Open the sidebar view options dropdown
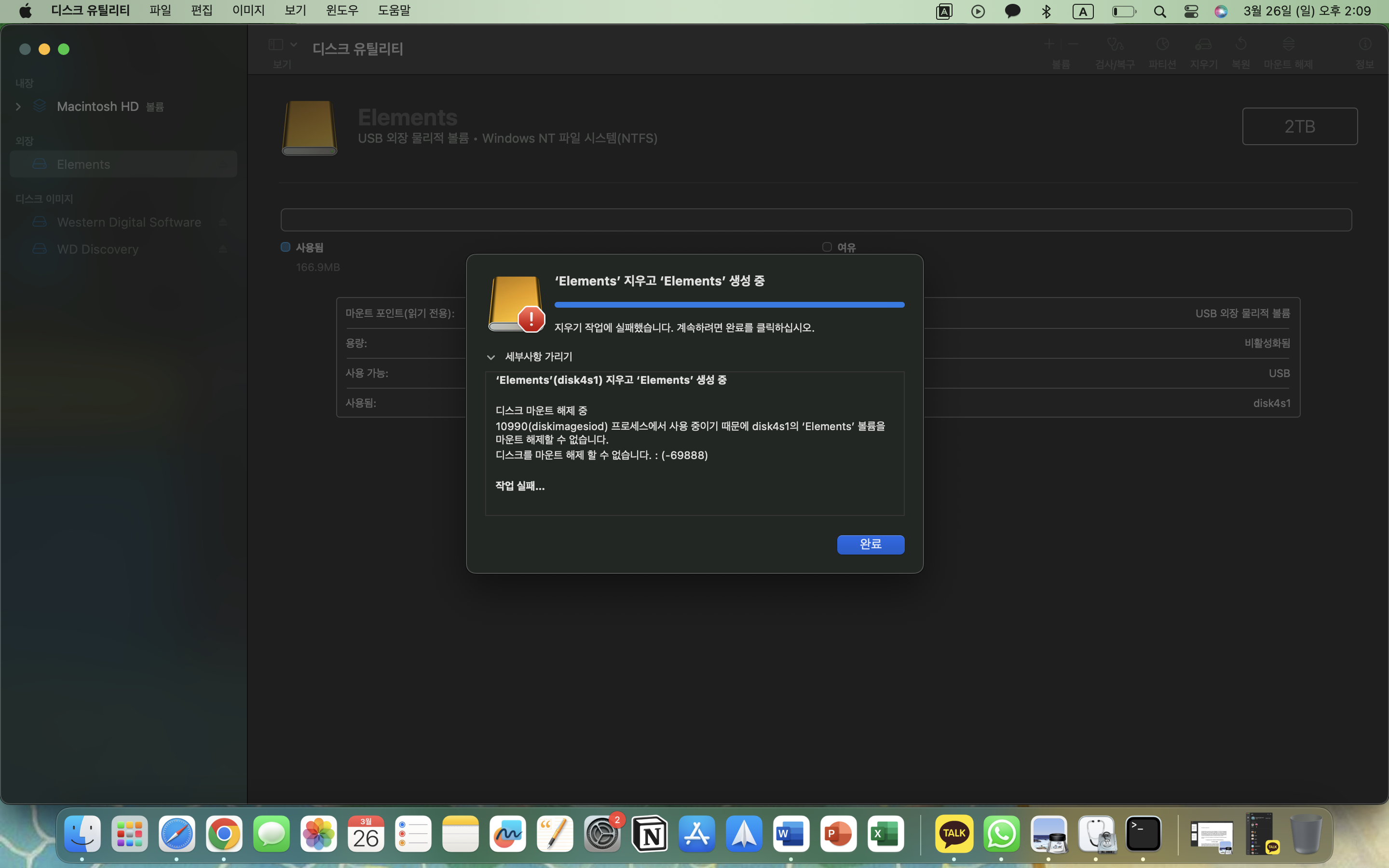This screenshot has width=1389, height=868. (293, 44)
